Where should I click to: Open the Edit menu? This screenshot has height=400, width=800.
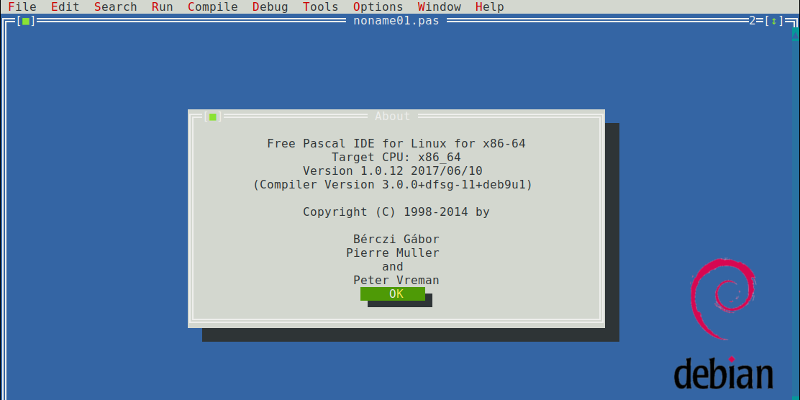pos(65,7)
